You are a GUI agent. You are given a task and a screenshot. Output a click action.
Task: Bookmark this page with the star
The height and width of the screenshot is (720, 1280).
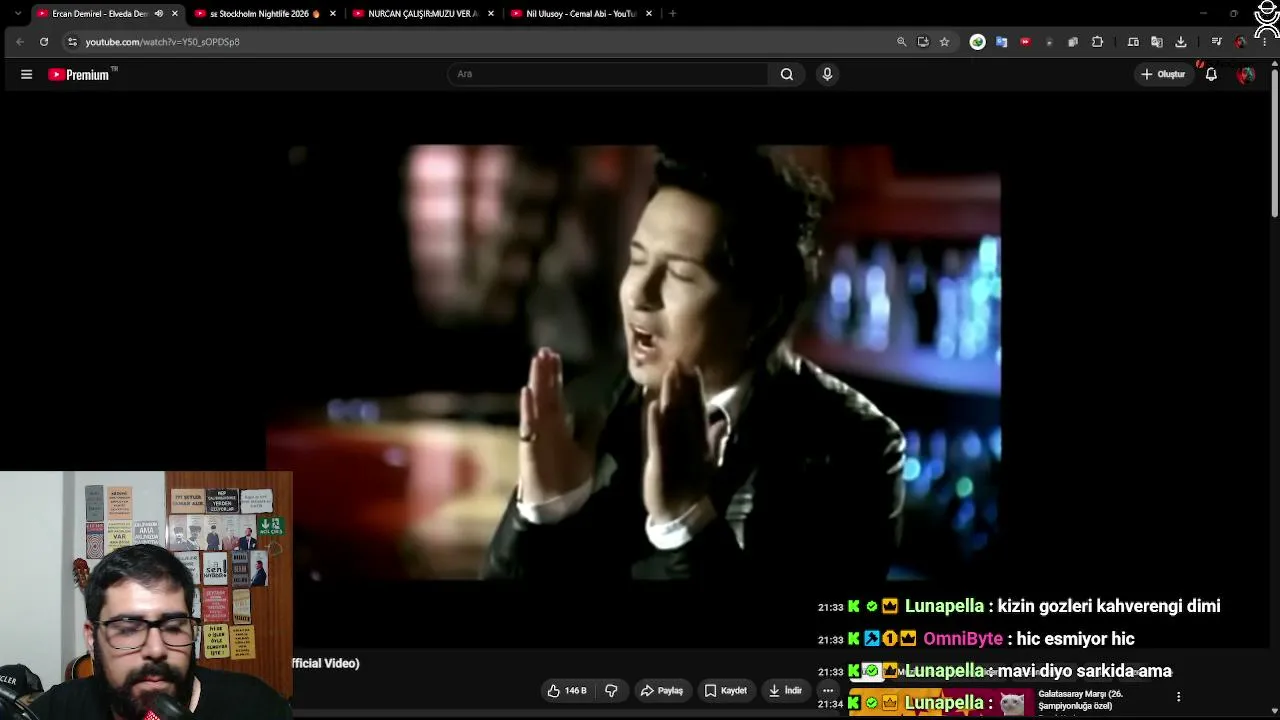coord(944,42)
